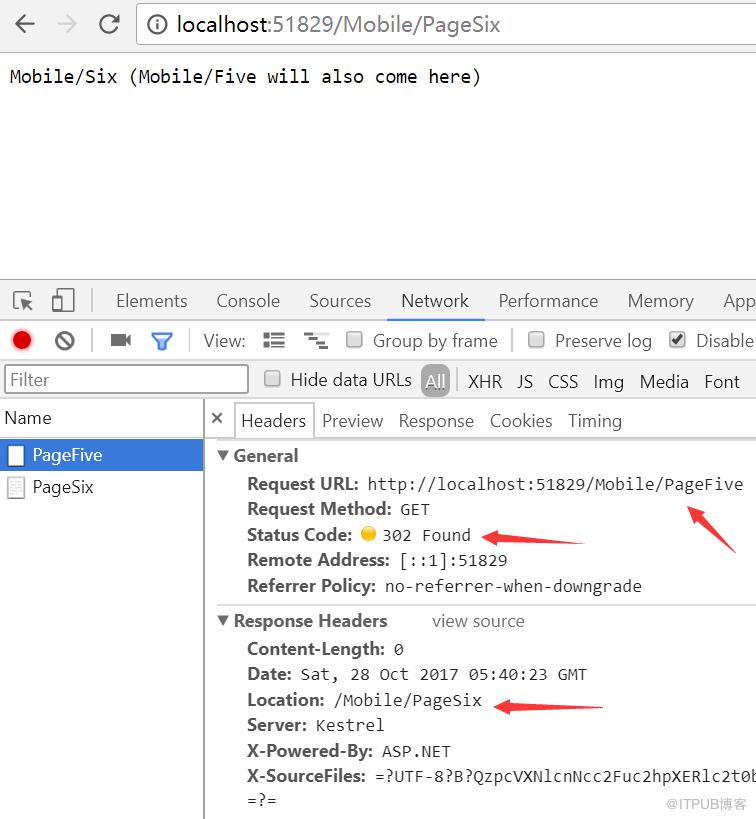The height and width of the screenshot is (819, 756).
Task: Open the Headers tab
Action: coord(274,421)
